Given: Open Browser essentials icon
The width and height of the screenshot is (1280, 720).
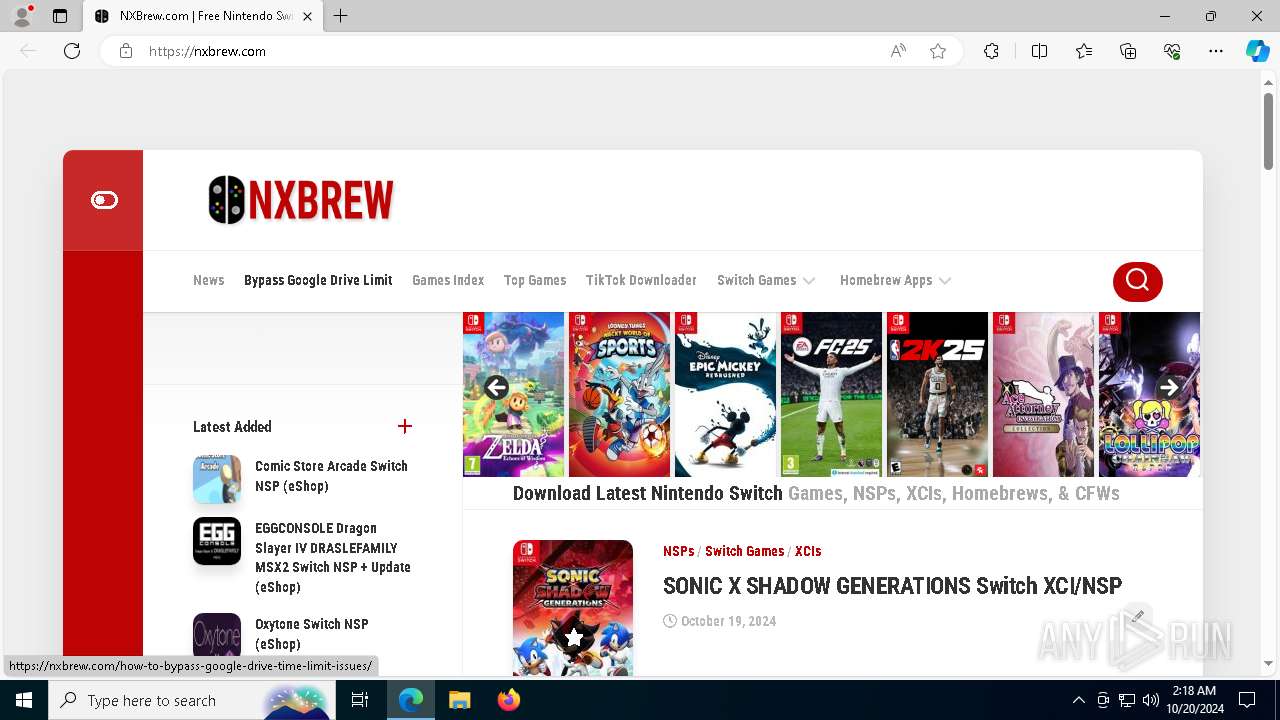Looking at the screenshot, I should [1172, 51].
